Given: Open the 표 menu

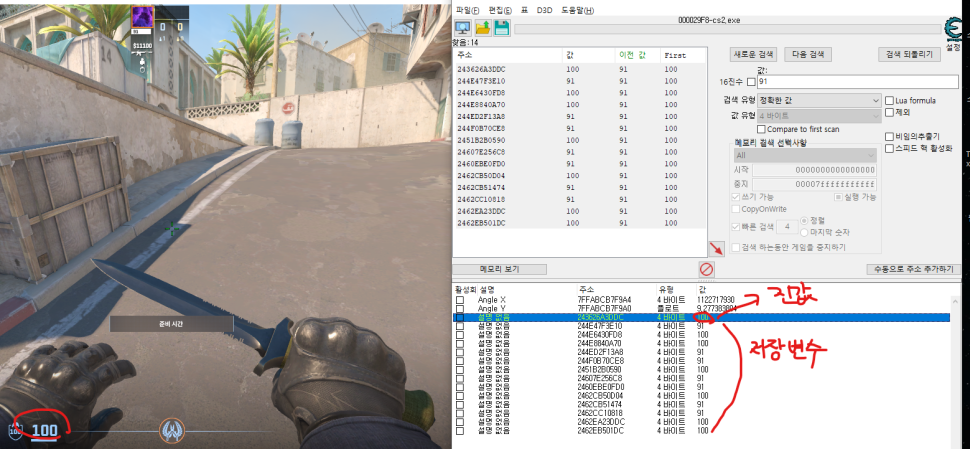Looking at the screenshot, I should click(x=524, y=11).
